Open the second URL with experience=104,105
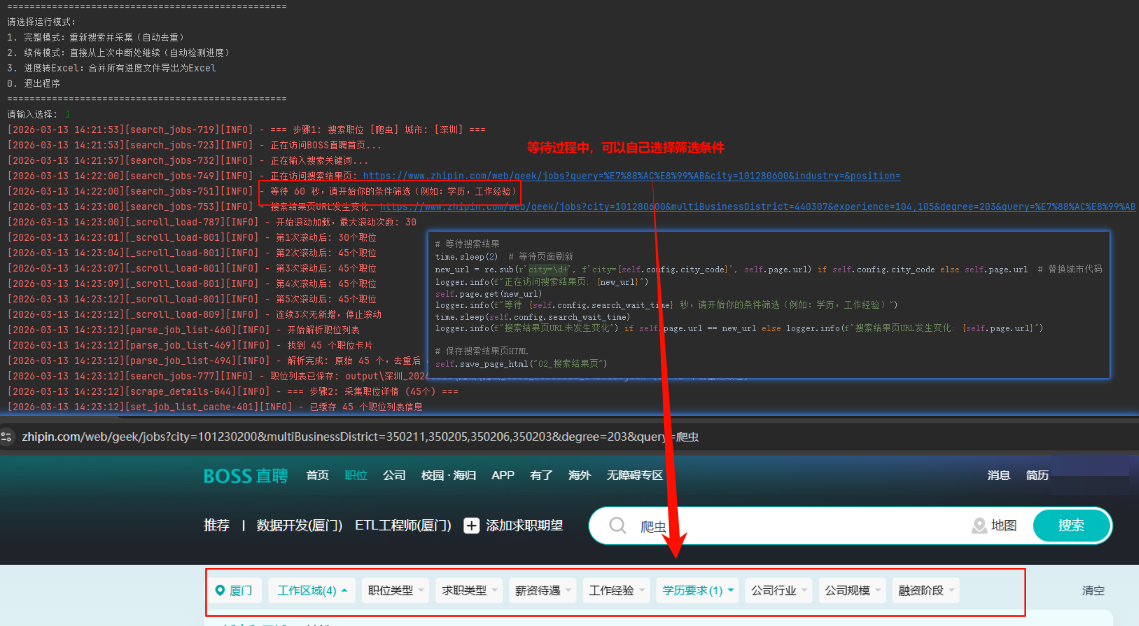Screen dimensions: 1139x626 (758, 207)
